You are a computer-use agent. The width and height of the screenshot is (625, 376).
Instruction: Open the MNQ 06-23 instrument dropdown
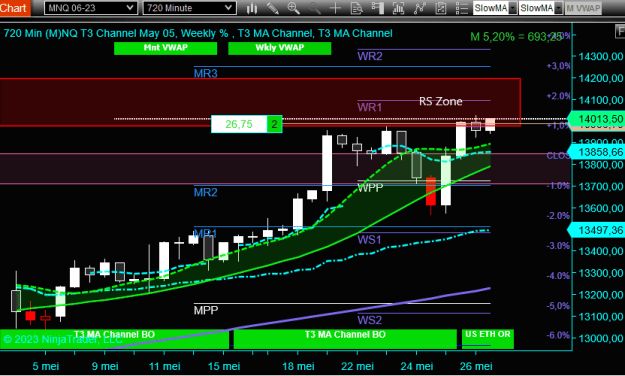pos(90,8)
